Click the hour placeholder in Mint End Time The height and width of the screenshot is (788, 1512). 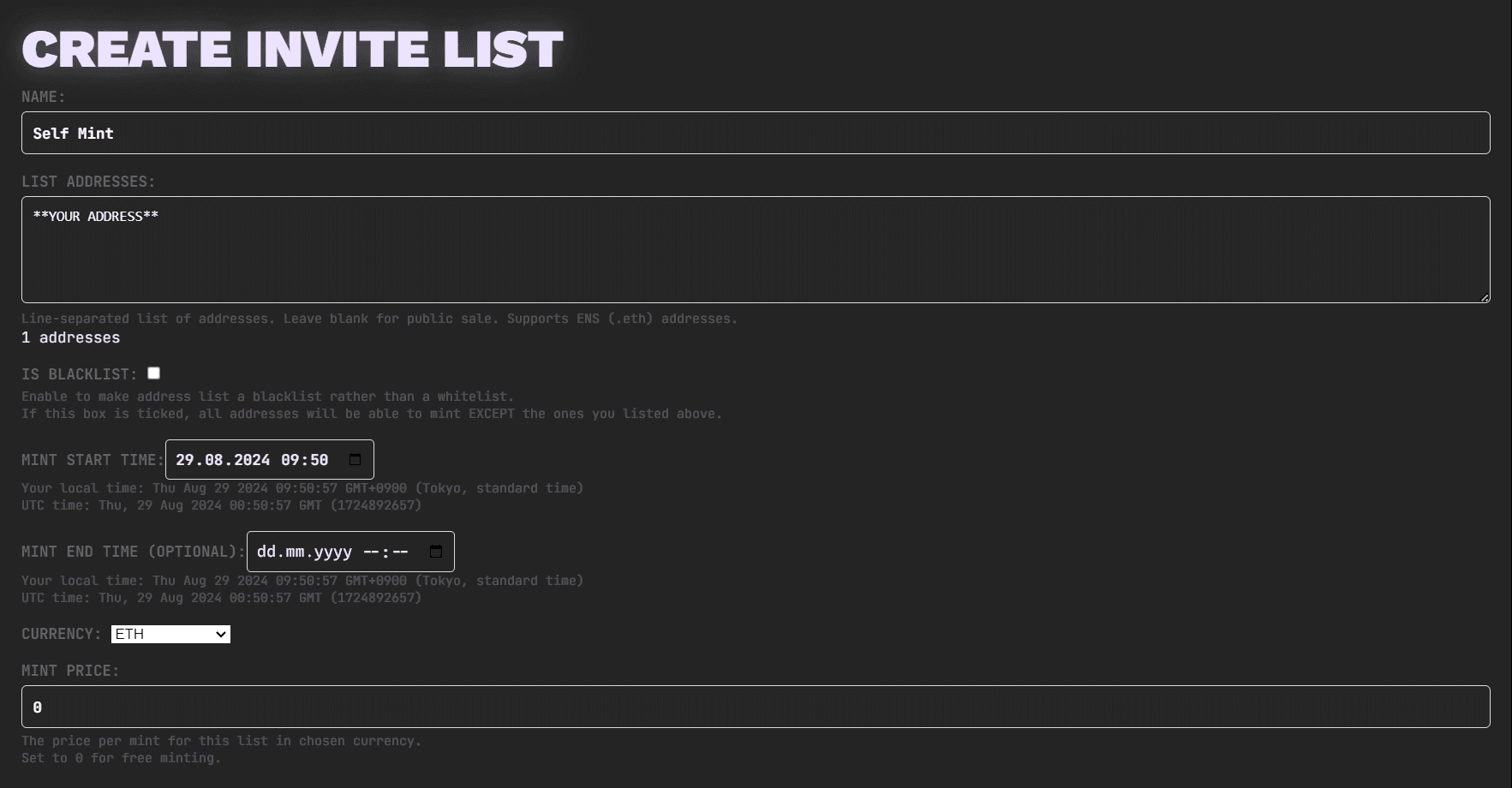(x=371, y=552)
